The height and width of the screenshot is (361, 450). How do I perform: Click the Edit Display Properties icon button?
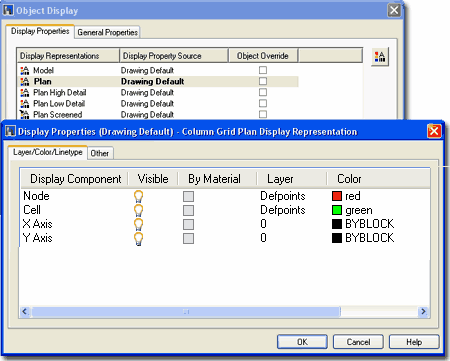(x=380, y=57)
